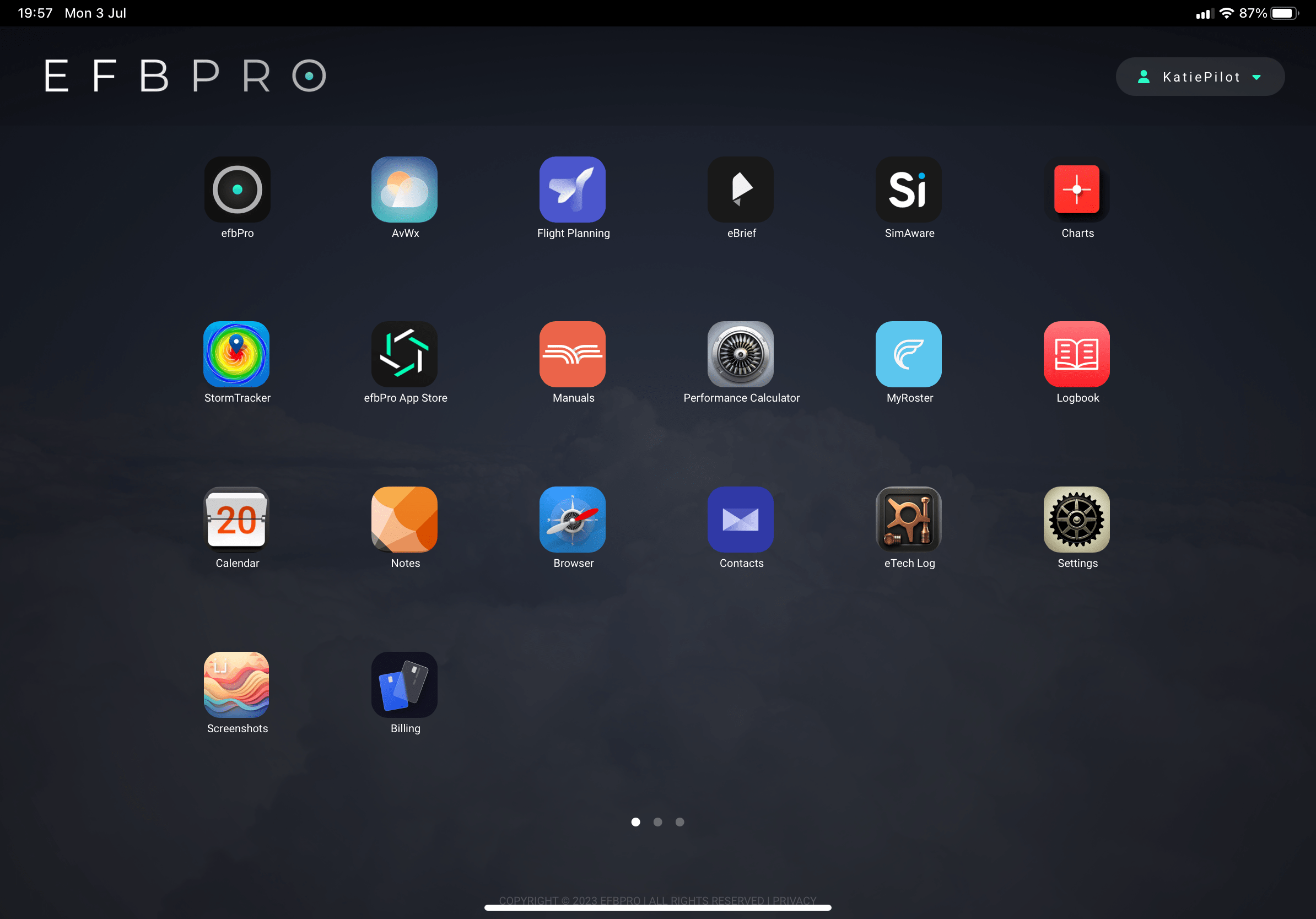
Task: Launch the efbPro app
Action: tap(237, 189)
